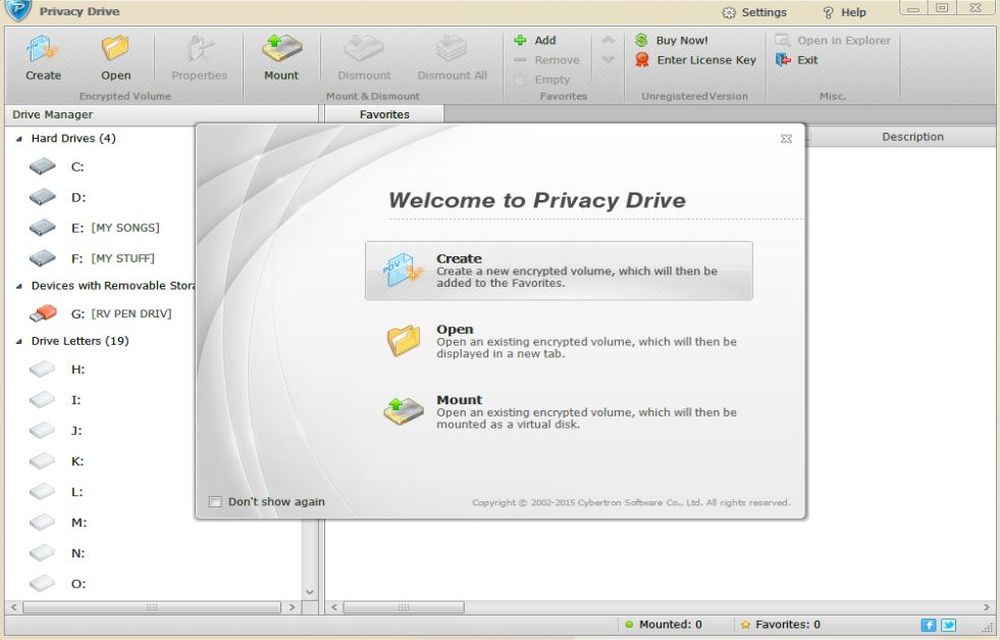Screen dimensions: 1000x640
Task: Select drive letter M:
Action: [58, 522]
